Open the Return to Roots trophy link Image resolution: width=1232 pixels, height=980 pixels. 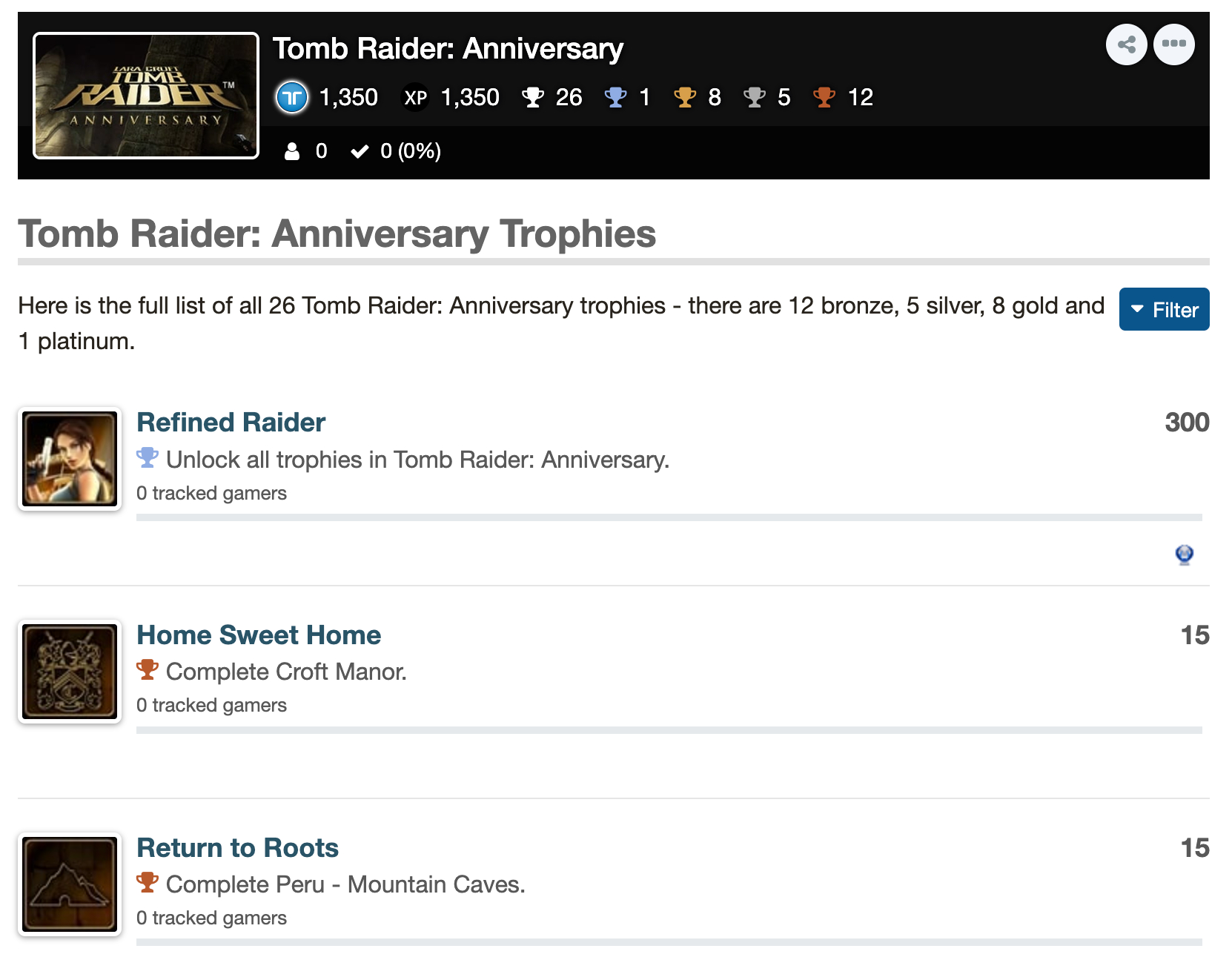click(237, 847)
